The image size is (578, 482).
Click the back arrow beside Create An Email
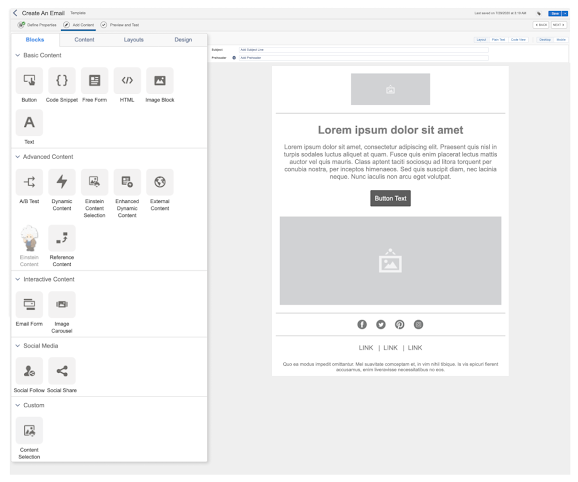coord(15,13)
